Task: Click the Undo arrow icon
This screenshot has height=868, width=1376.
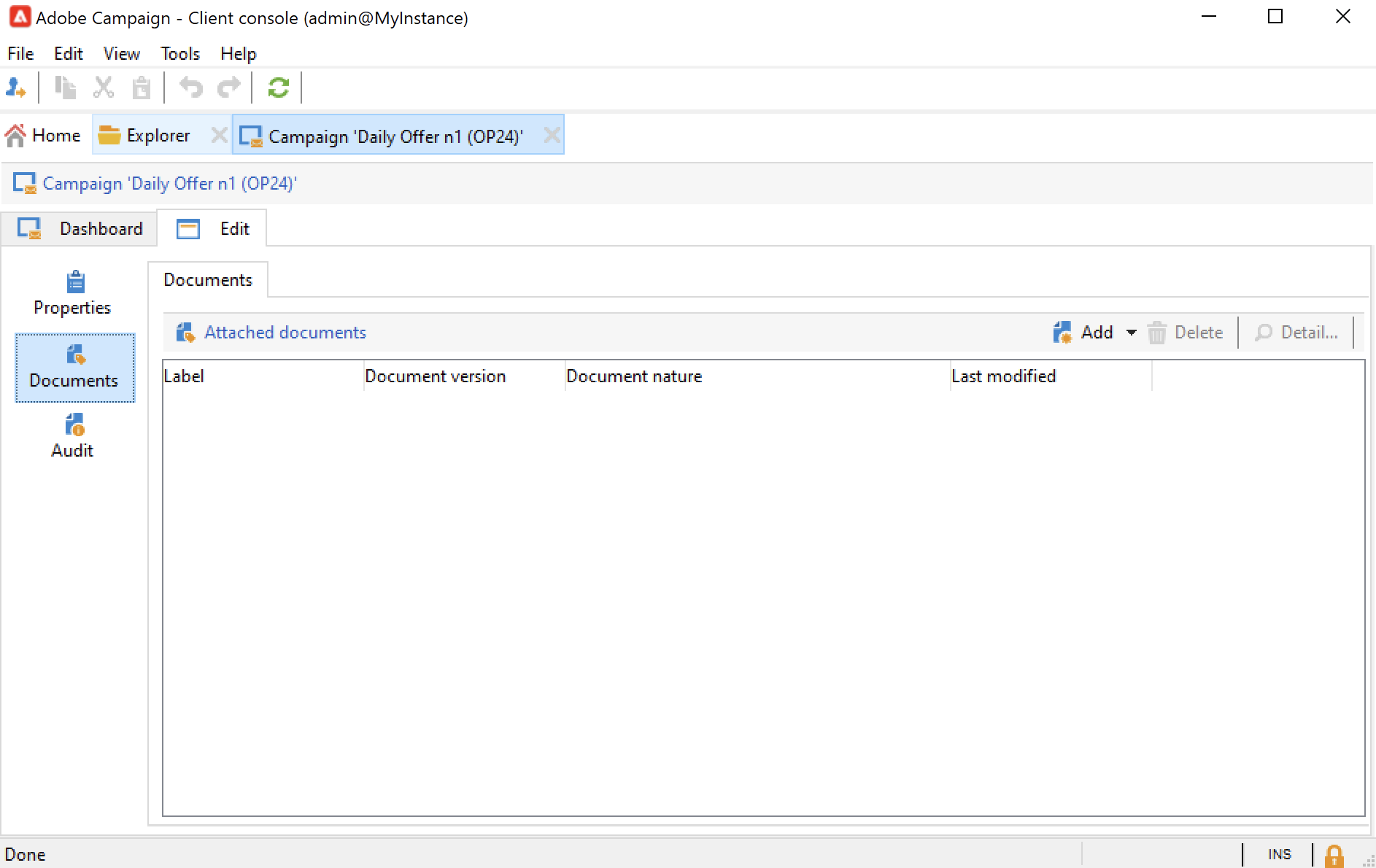Action: tap(190, 88)
